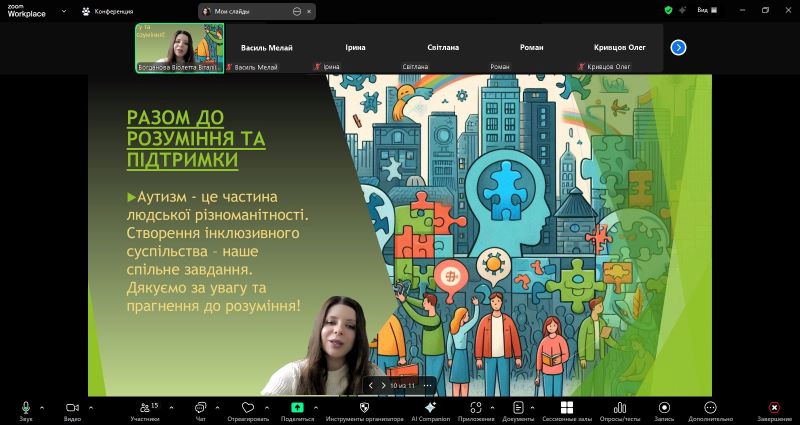Click the AI sparkle icon in title bar

tap(682, 10)
